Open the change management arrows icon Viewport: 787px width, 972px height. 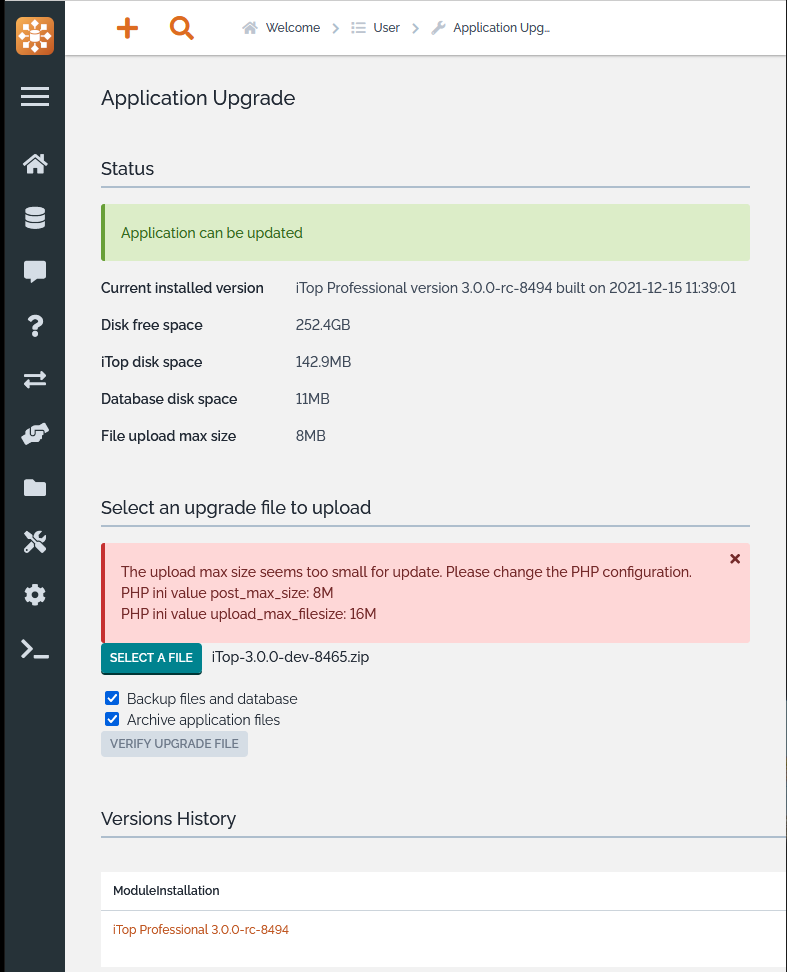[x=35, y=380]
